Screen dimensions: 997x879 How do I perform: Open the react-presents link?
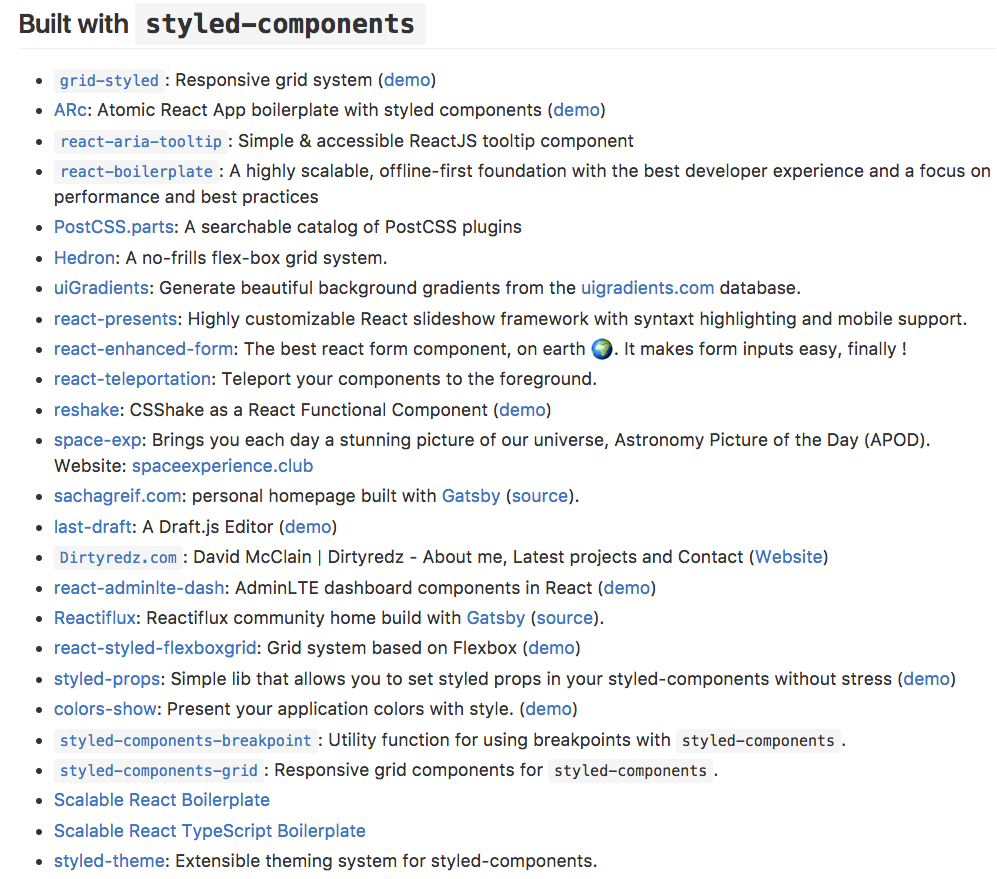[116, 319]
